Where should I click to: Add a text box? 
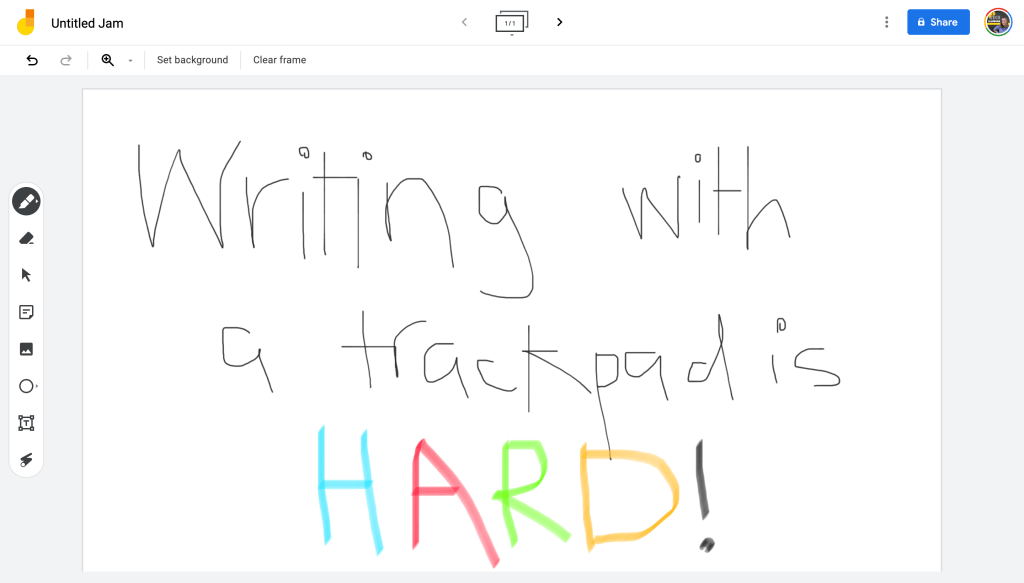tap(25, 423)
